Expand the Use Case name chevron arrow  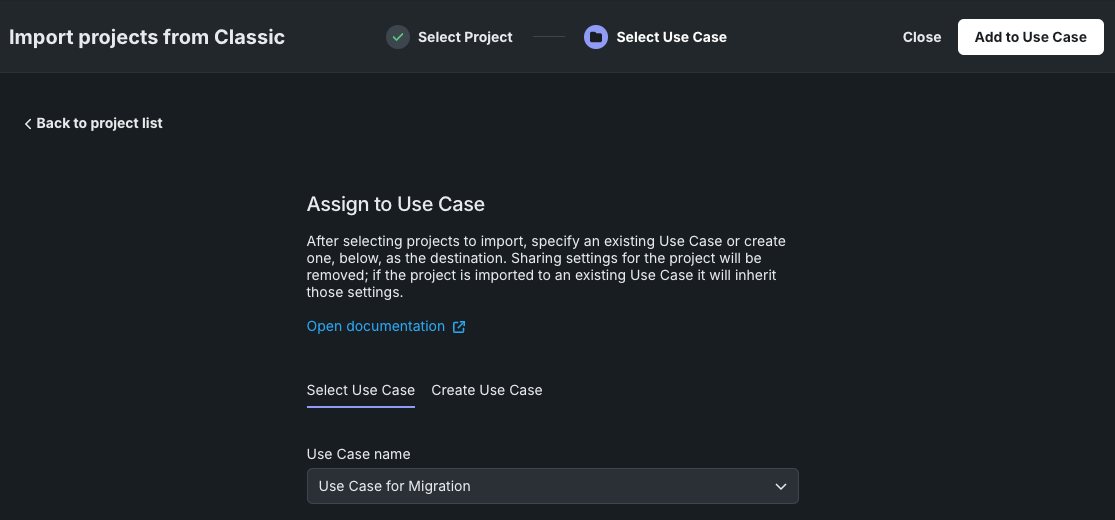[x=781, y=486]
